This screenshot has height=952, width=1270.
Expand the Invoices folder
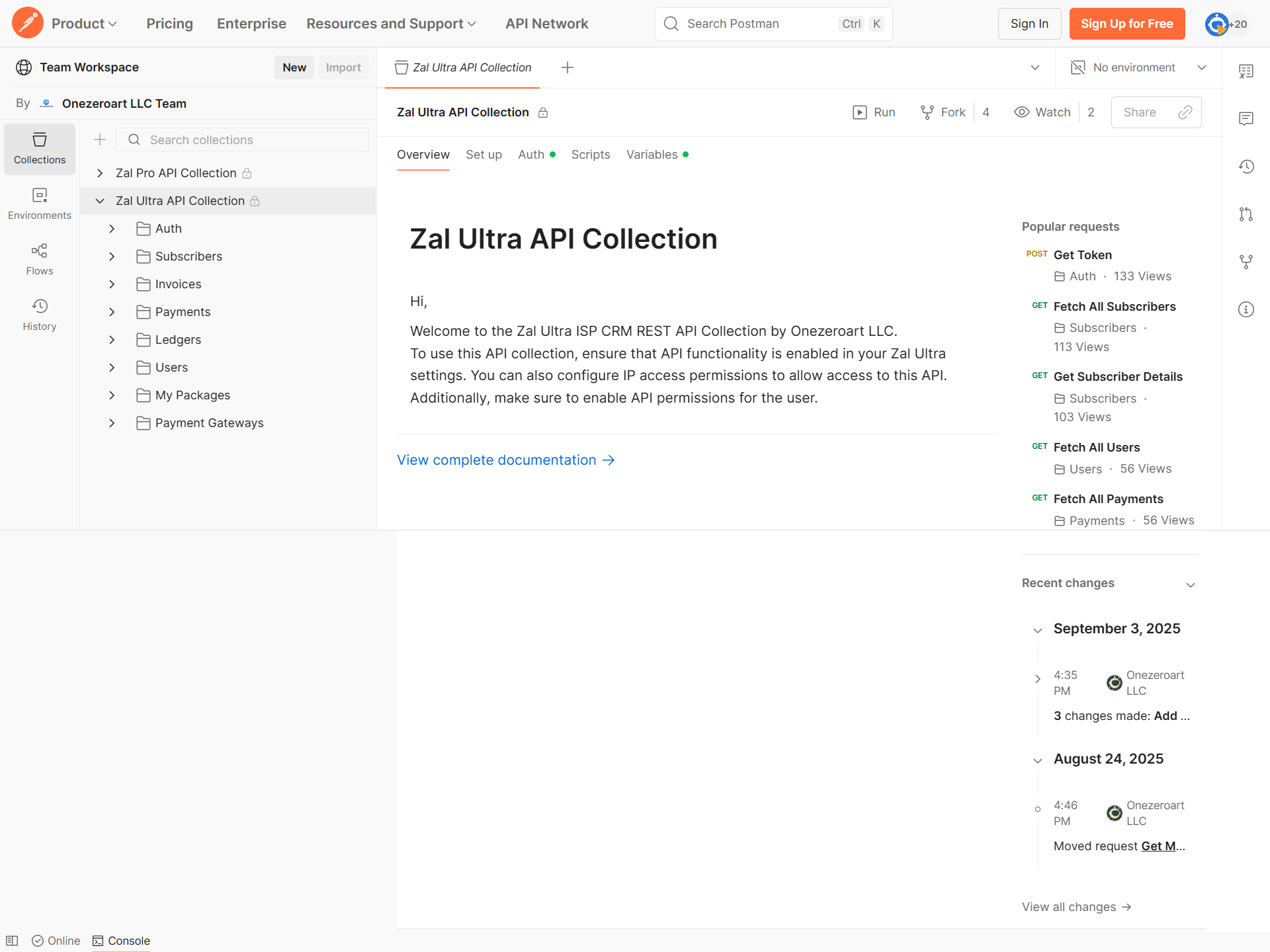click(112, 284)
